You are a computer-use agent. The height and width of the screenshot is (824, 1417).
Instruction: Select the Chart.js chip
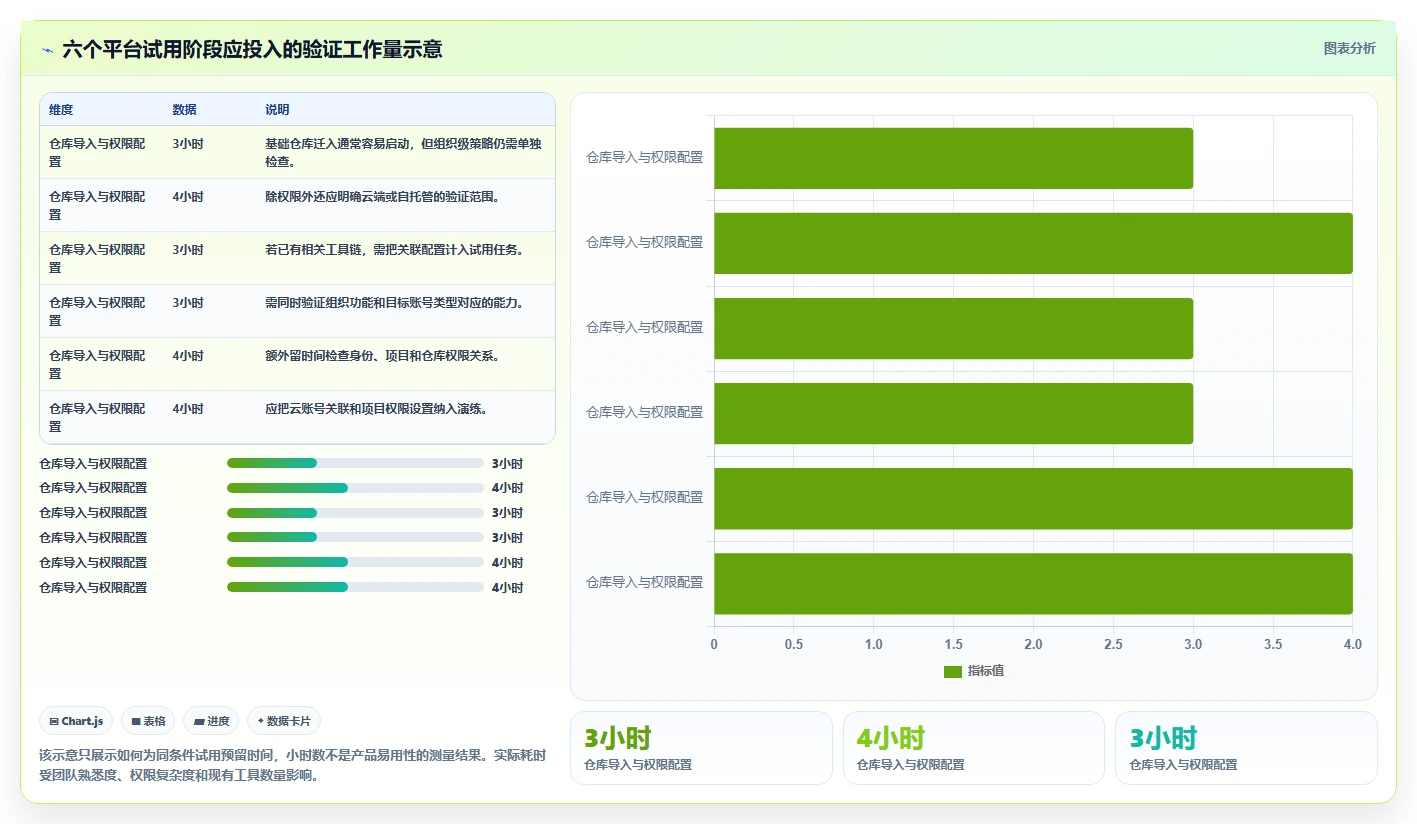click(76, 721)
